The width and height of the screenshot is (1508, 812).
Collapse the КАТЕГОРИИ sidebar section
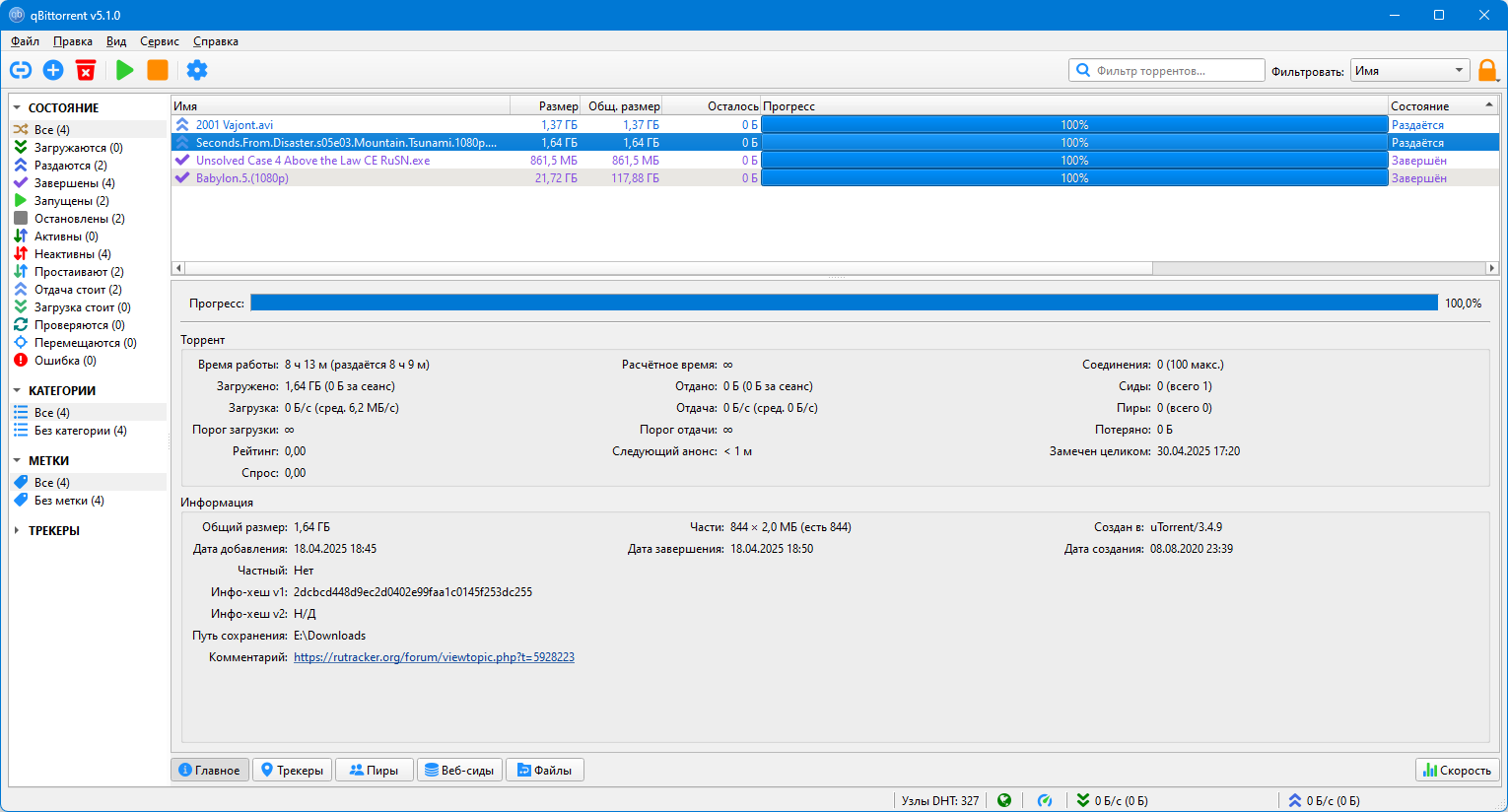(x=17, y=390)
